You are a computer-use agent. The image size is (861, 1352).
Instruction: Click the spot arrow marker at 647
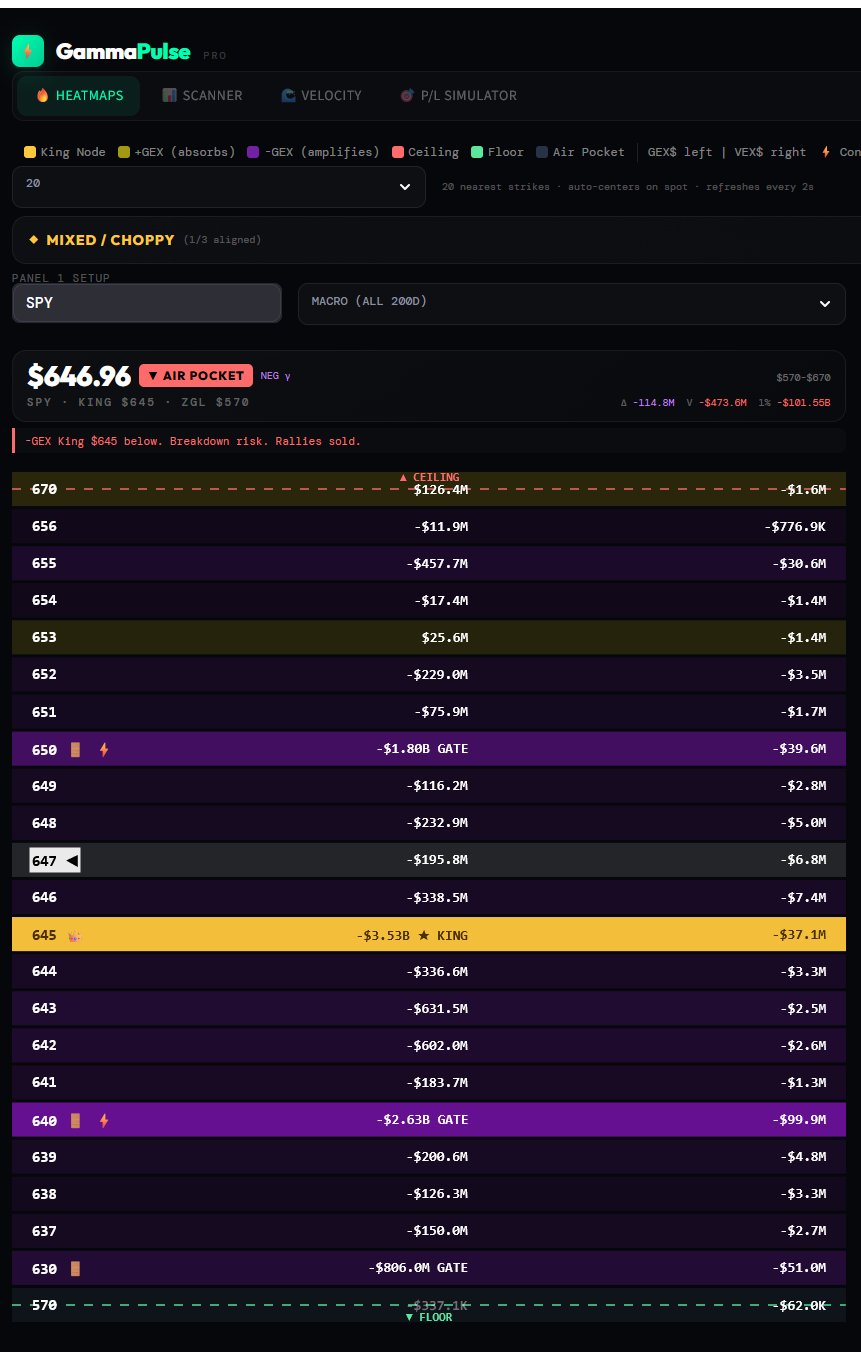72,860
